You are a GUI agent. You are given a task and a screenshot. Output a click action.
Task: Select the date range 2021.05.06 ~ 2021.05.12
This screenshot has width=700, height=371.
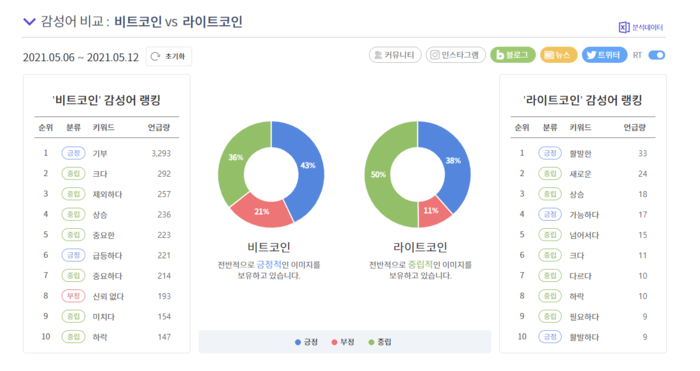[81, 57]
